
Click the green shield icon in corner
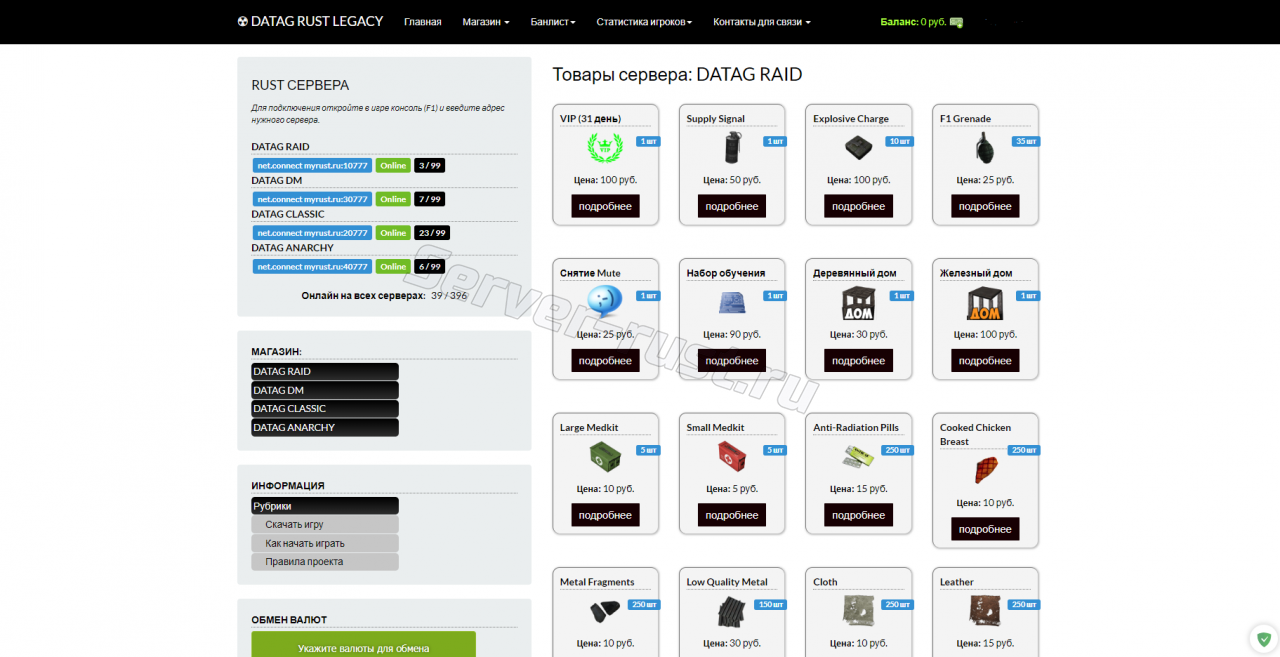click(1264, 638)
